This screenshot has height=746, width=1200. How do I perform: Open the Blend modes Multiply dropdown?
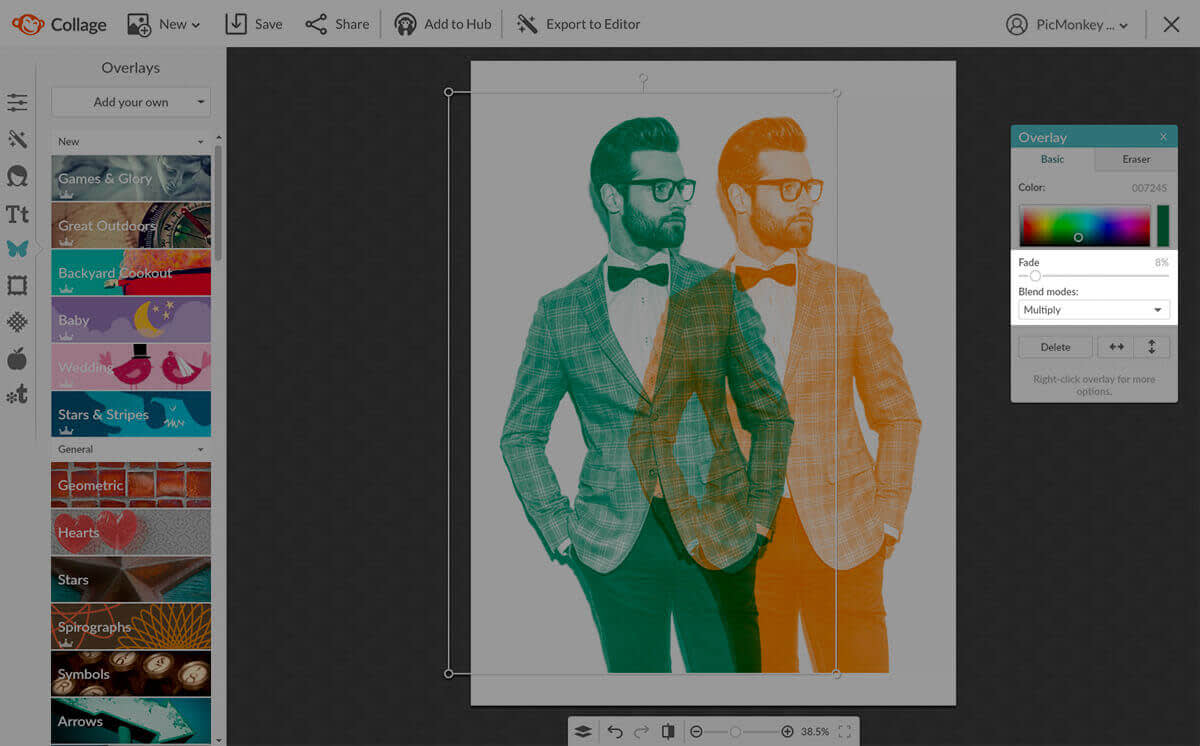point(1093,310)
